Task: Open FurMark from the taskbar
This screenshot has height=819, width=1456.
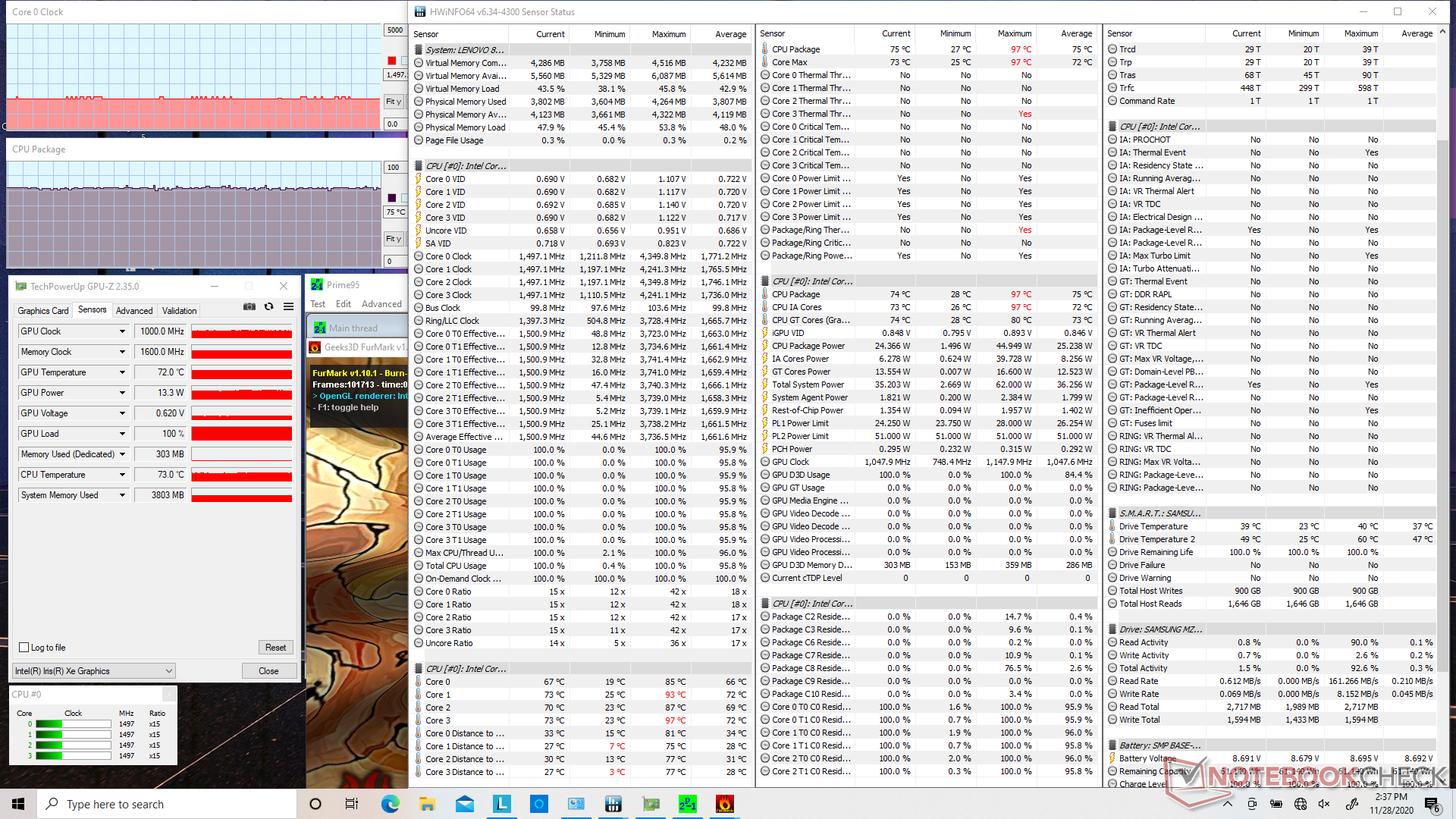Action: pos(724,804)
